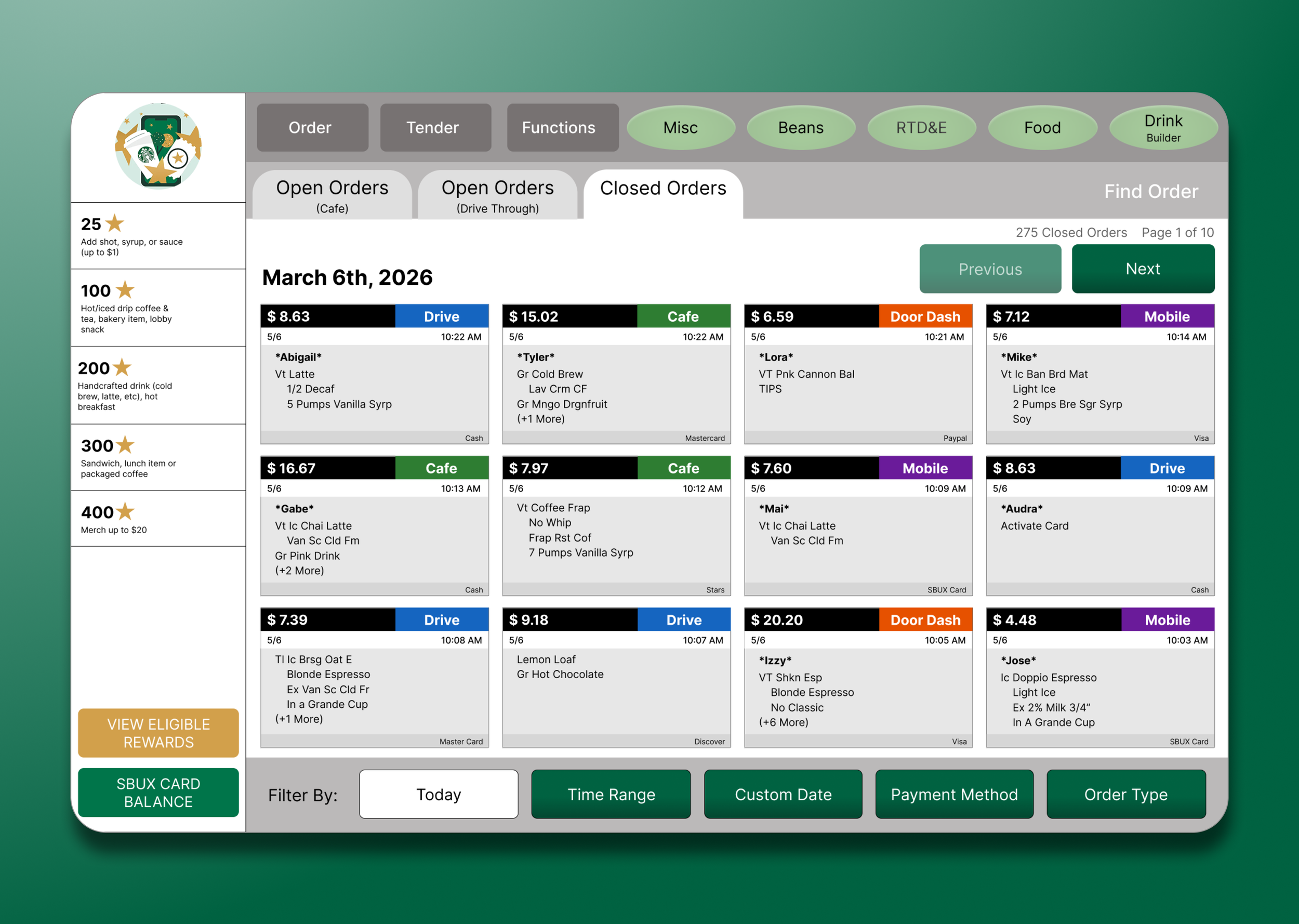Screen dimensions: 1299x924
Task: Open the $7.39 Drive order
Action: [375, 678]
